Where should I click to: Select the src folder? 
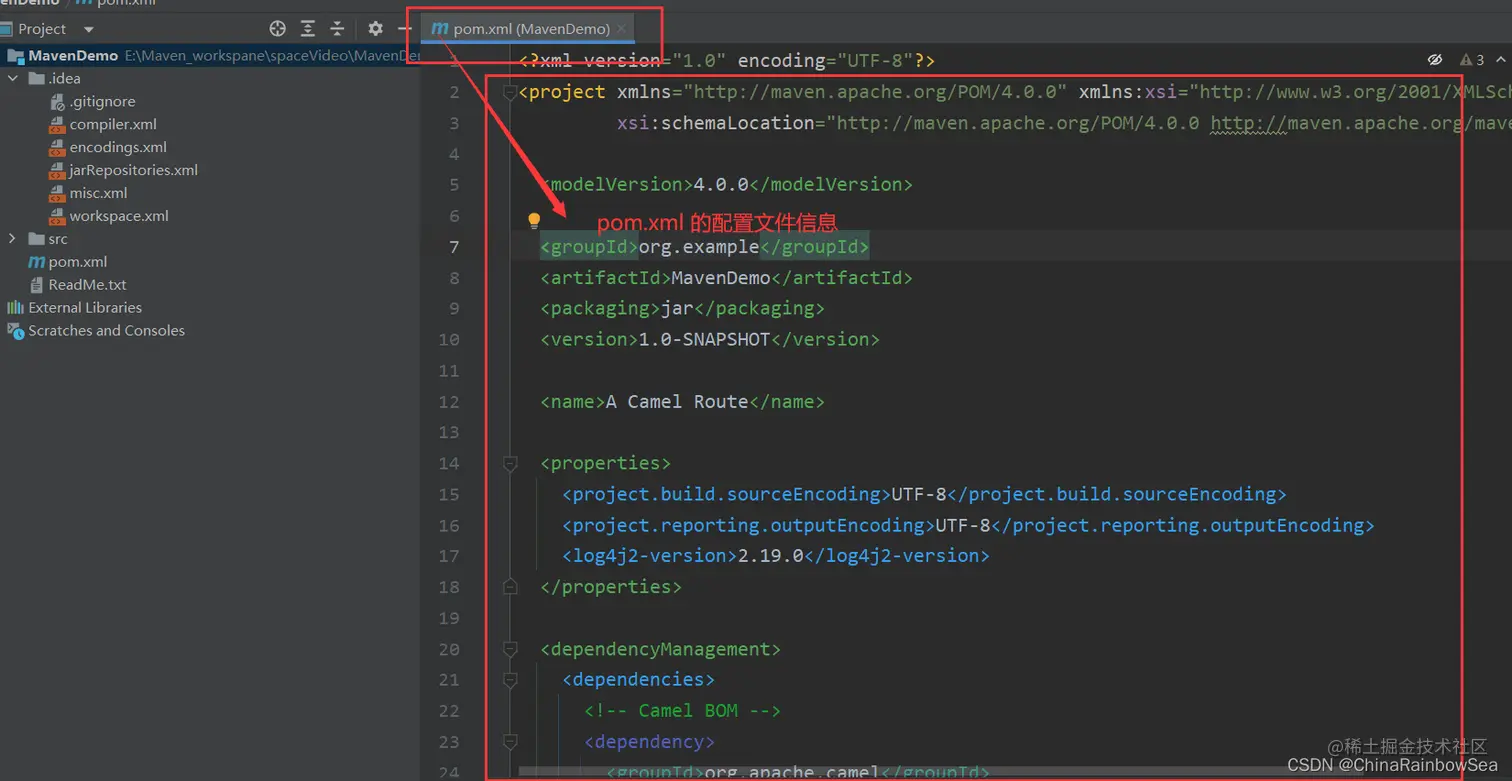[x=58, y=239]
